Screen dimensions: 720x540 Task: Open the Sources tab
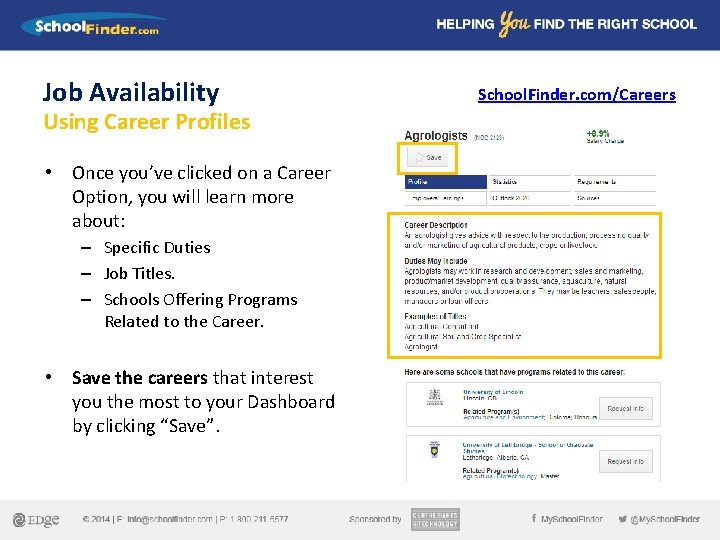[614, 198]
